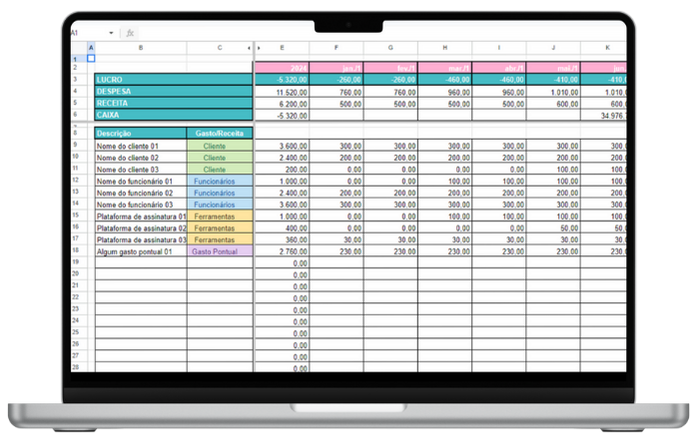Click 600,00 in RECEITA row, column J
The height and width of the screenshot is (448, 700).
pos(554,104)
